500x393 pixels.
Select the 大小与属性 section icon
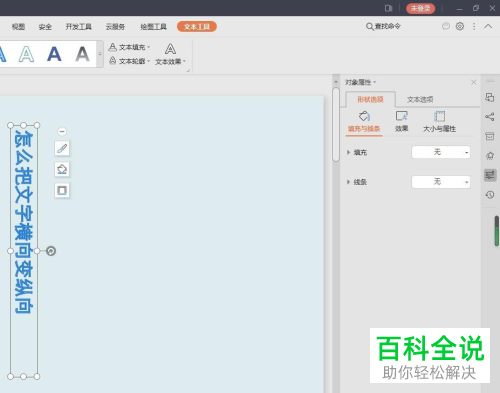439,122
